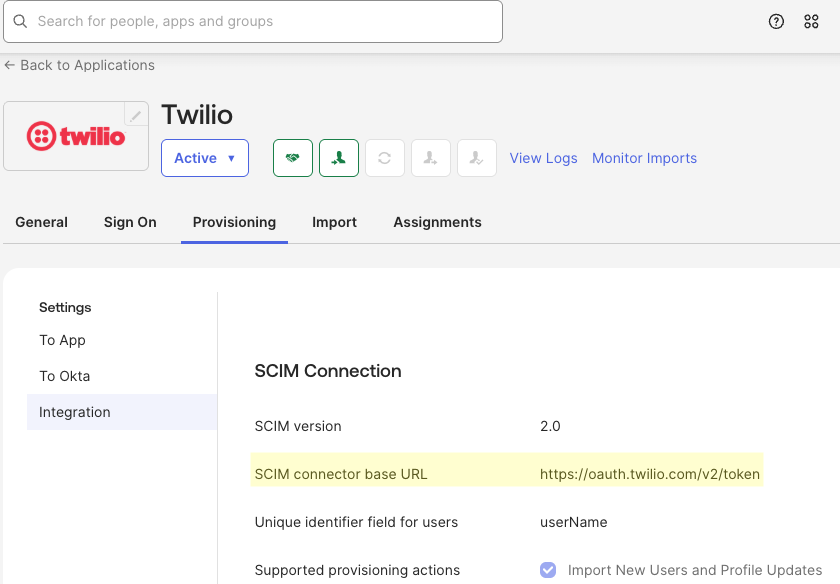
Task: Click the refresh sync icon button
Action: click(x=385, y=158)
